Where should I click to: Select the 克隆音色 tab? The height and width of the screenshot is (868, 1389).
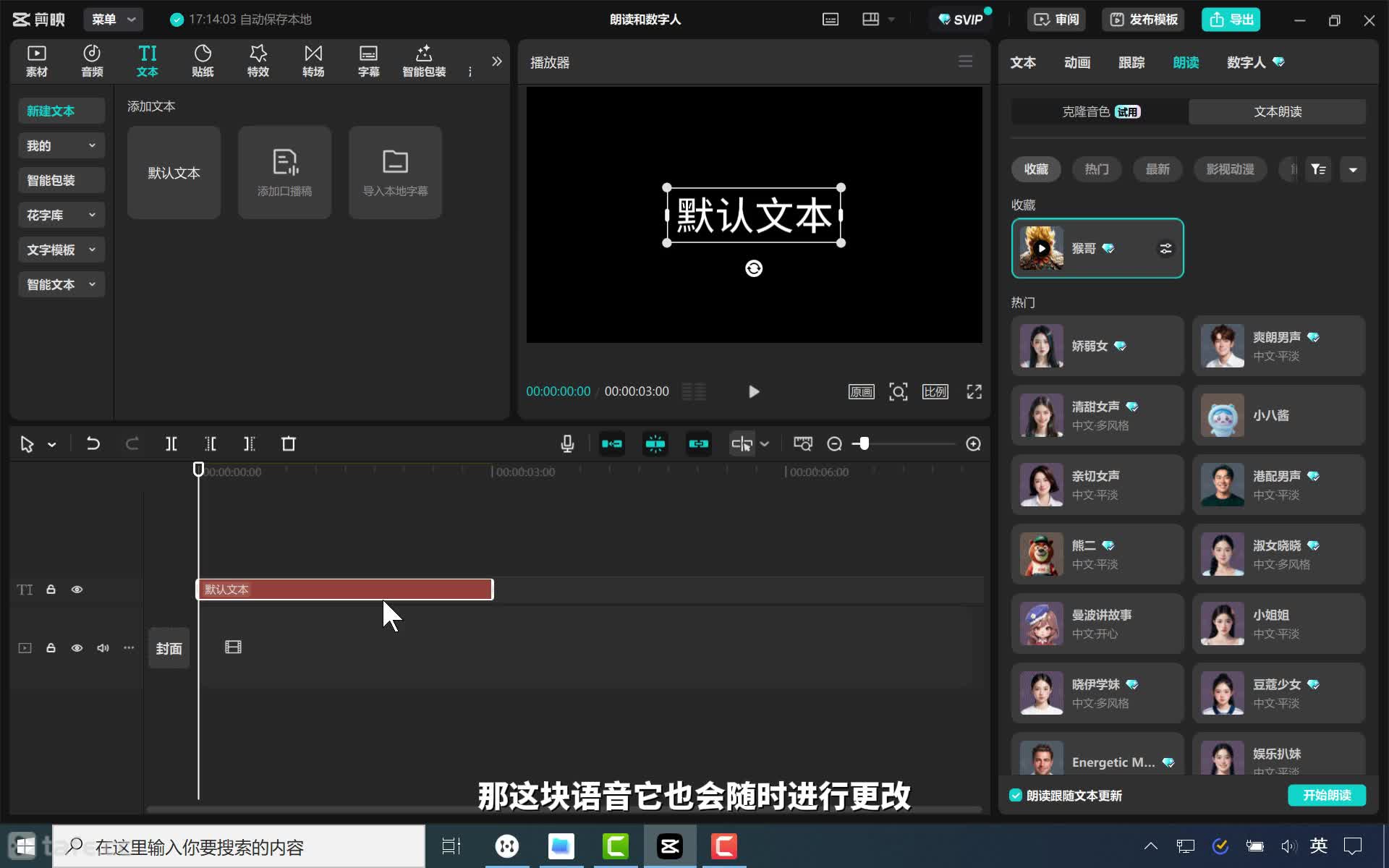1100,111
